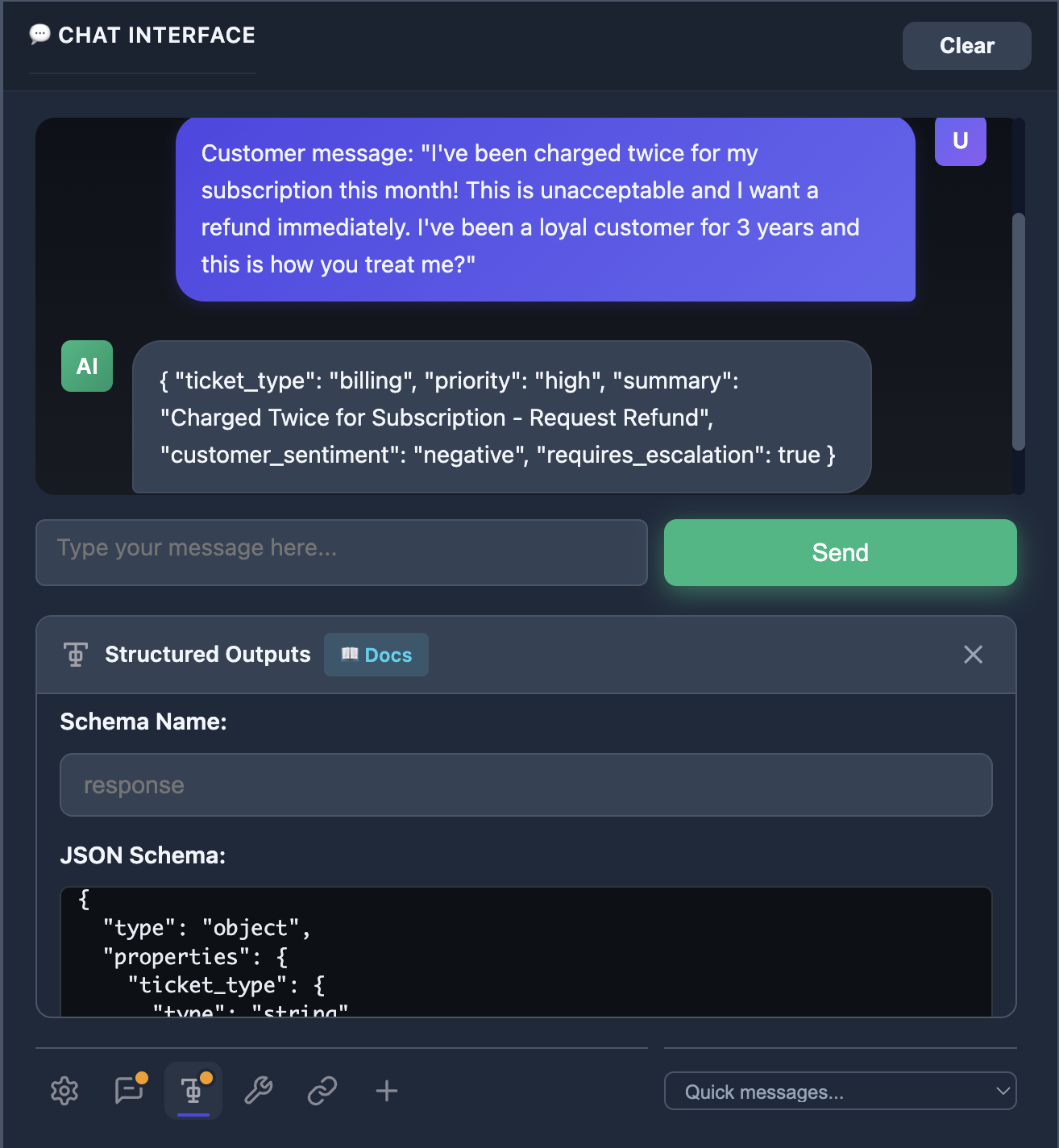Click the green AI avatar icon
Viewport: 1059px width, 1148px height.
point(87,366)
